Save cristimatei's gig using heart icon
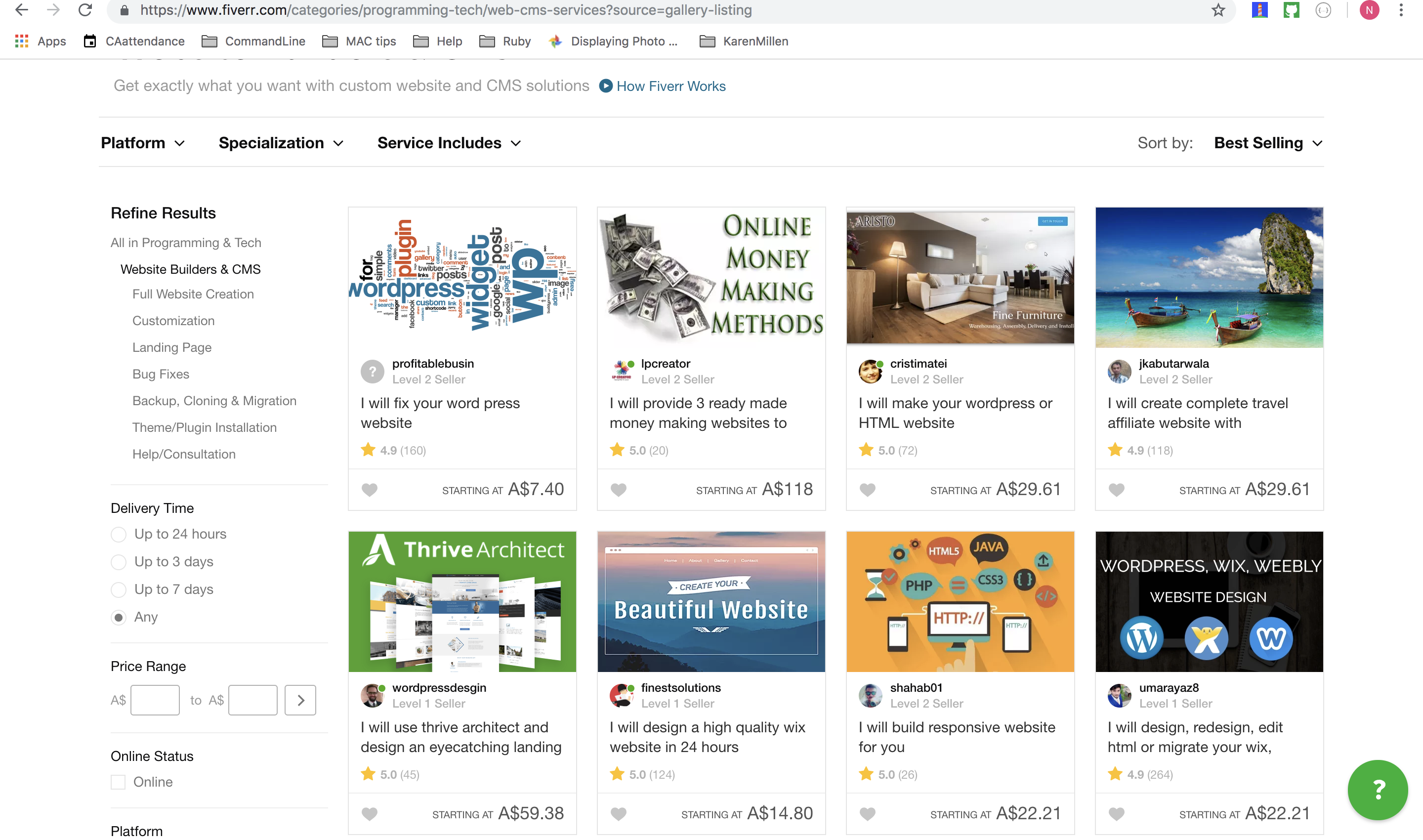The height and width of the screenshot is (840, 1423). [867, 490]
